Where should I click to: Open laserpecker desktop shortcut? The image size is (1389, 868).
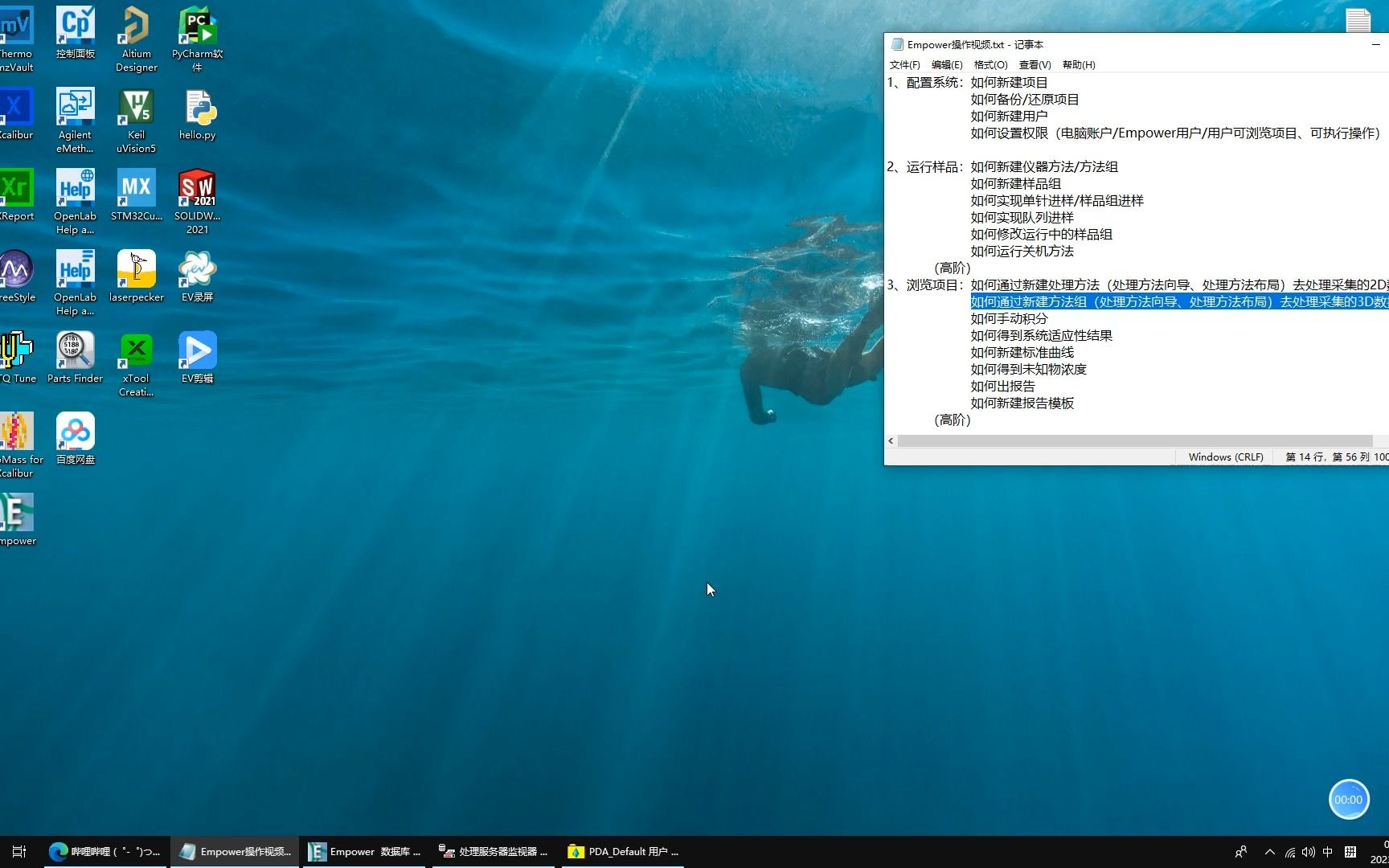tap(136, 276)
